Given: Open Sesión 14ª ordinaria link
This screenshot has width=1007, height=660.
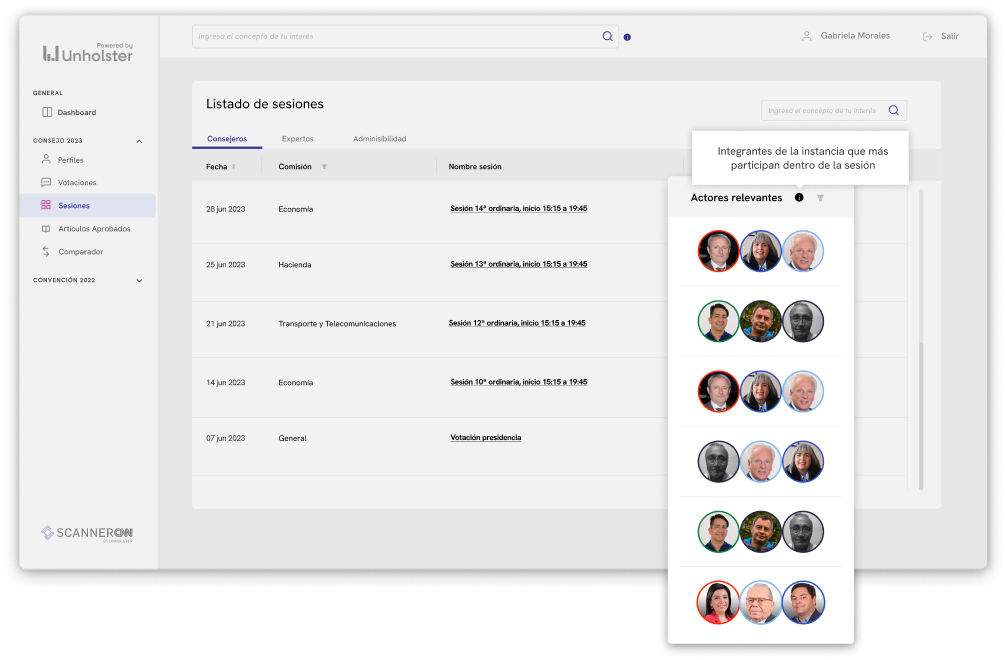Looking at the screenshot, I should tap(518, 209).
